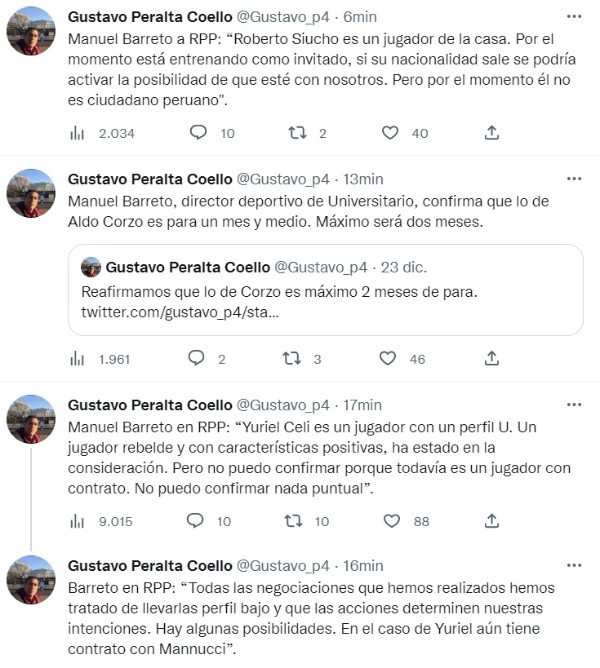Click the profile avatar on the 16min tweet
Viewport: 600px width, 668px height.
point(31,581)
